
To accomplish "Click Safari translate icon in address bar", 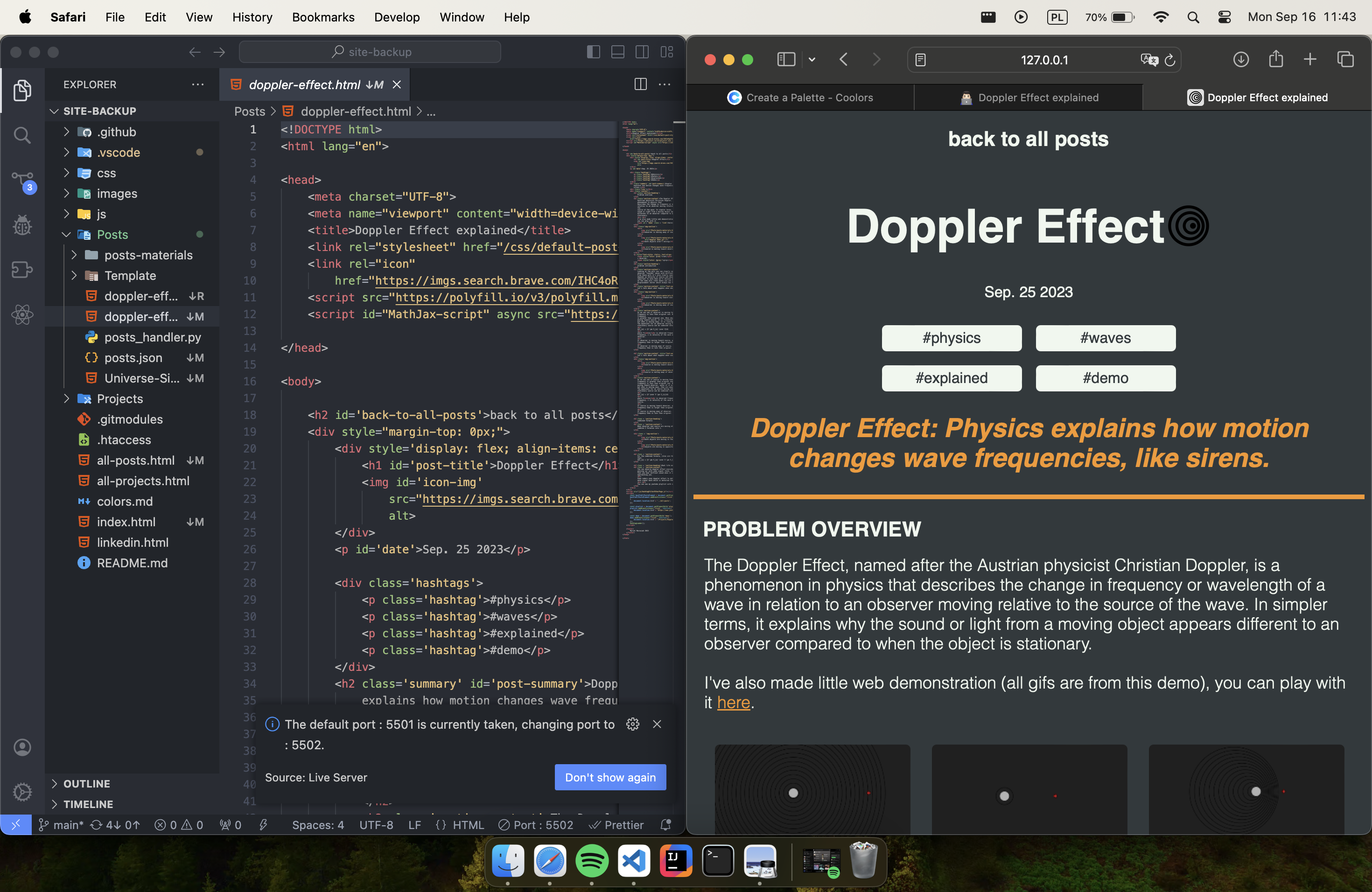I will [1148, 60].
